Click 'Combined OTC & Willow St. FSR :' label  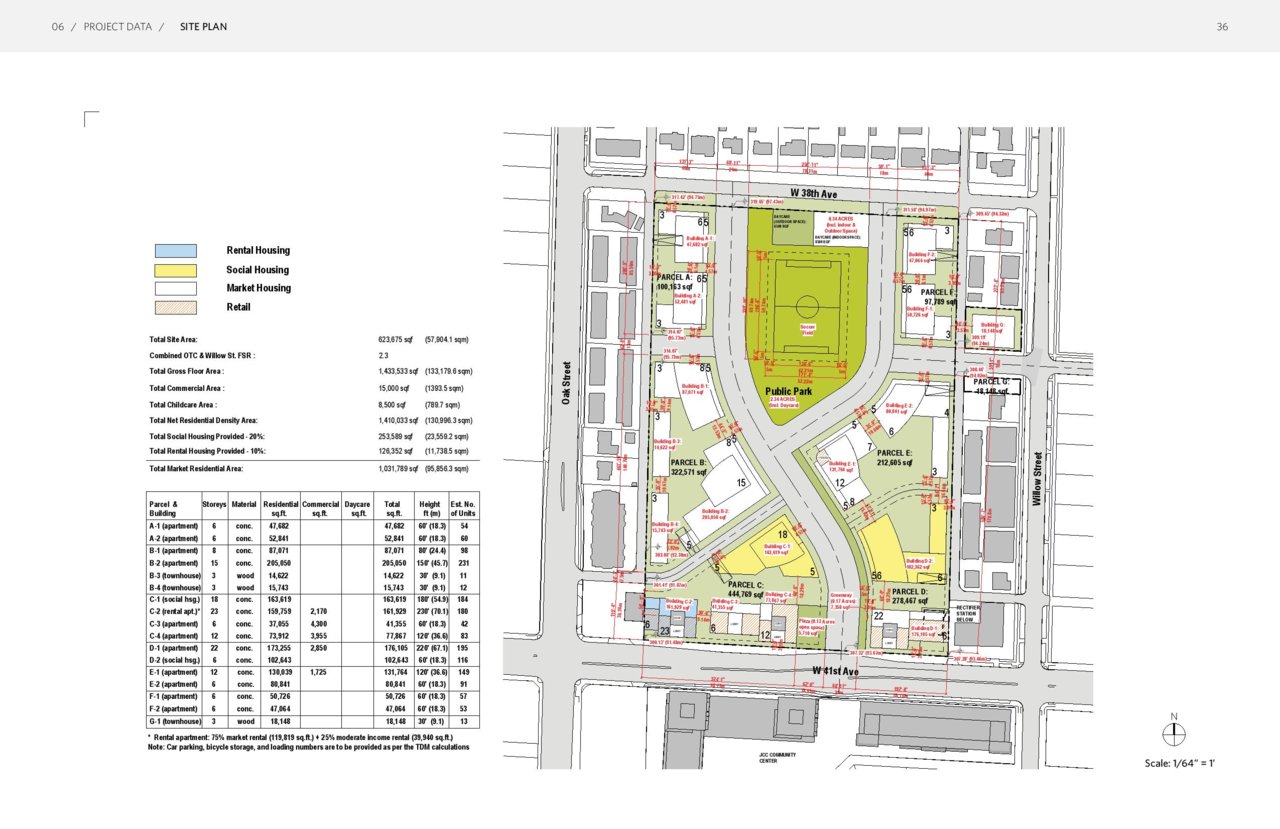tap(202, 355)
